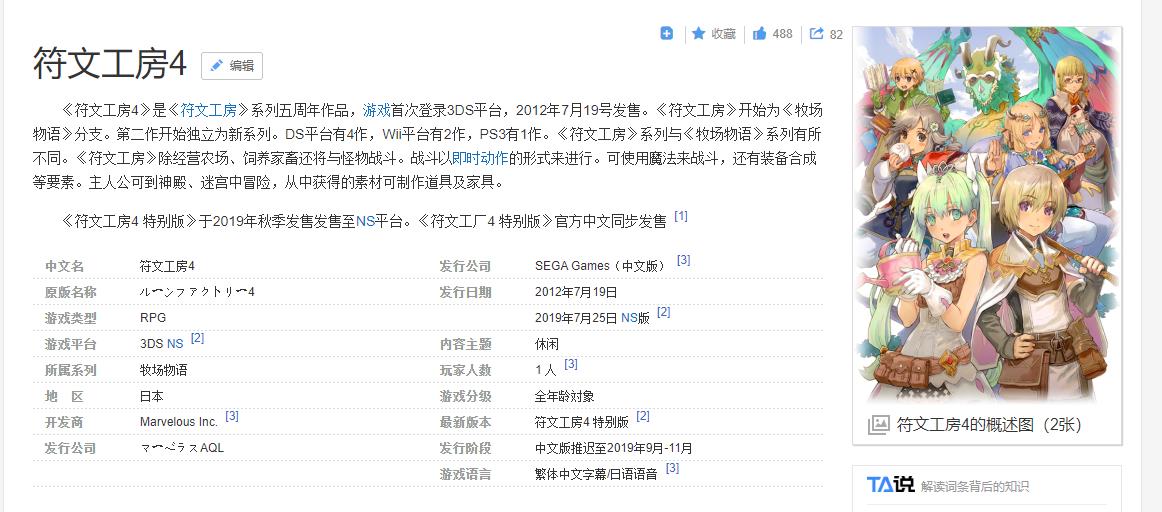Open the 即时动作 link

pyautogui.click(x=480, y=158)
